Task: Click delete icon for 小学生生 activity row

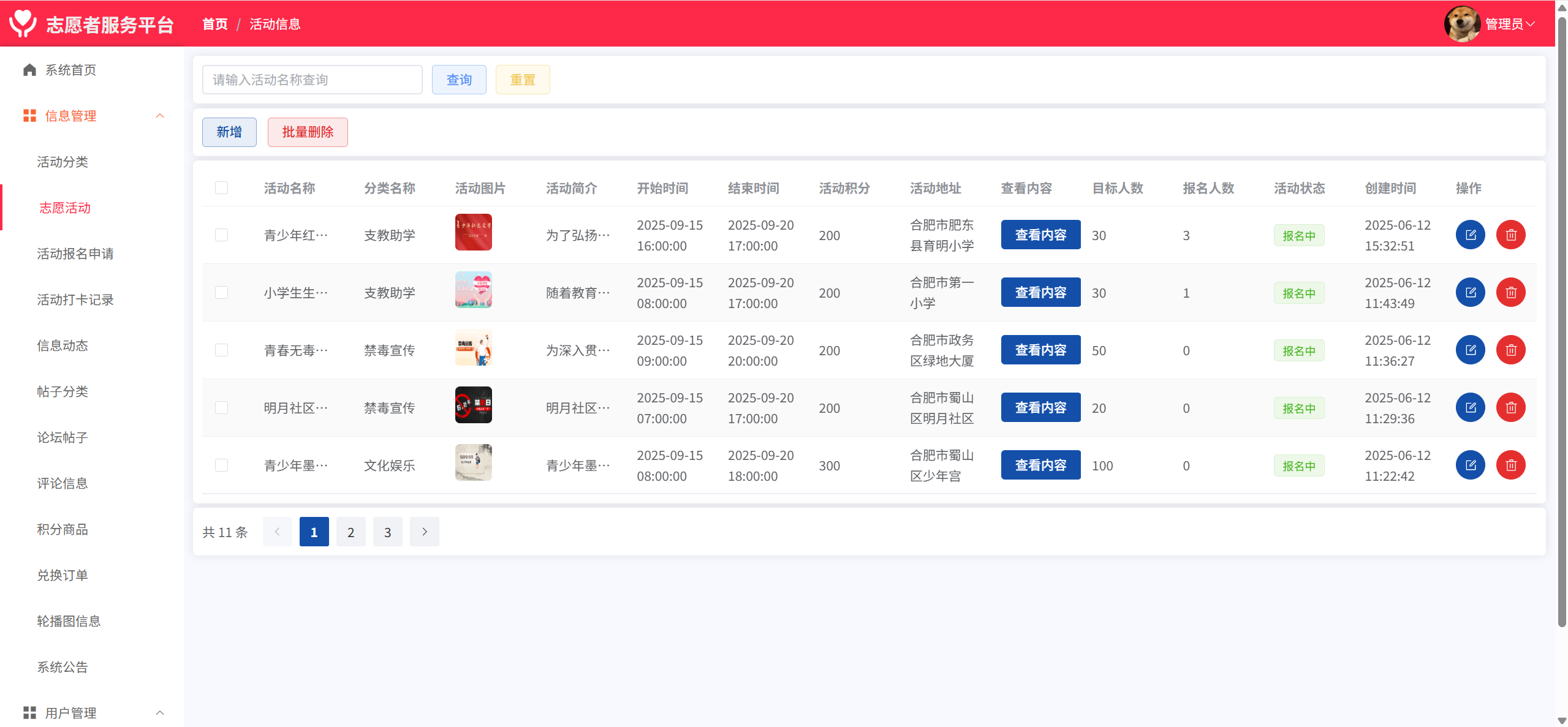Action: click(1510, 292)
